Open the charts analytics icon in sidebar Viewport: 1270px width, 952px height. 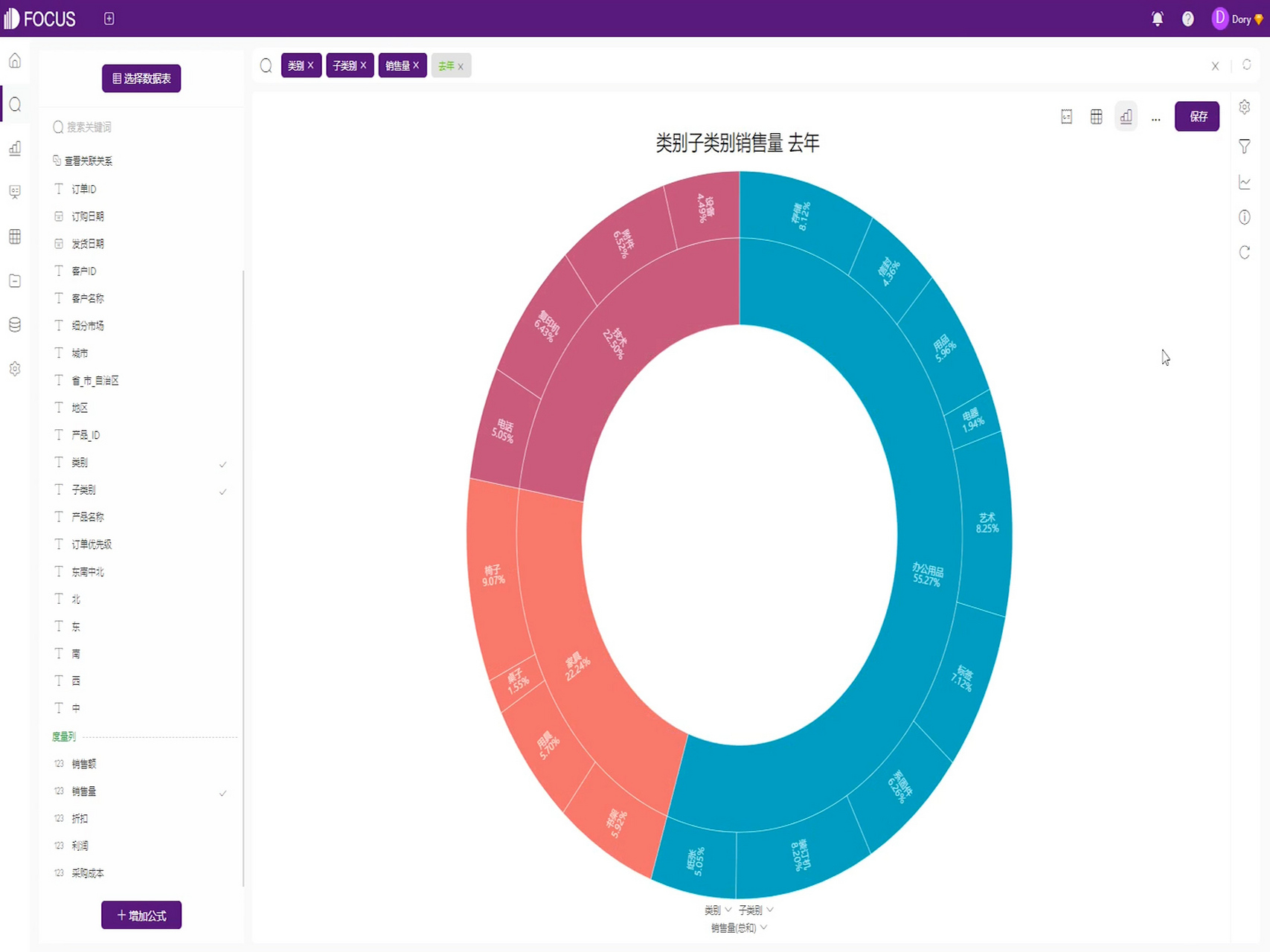click(15, 149)
